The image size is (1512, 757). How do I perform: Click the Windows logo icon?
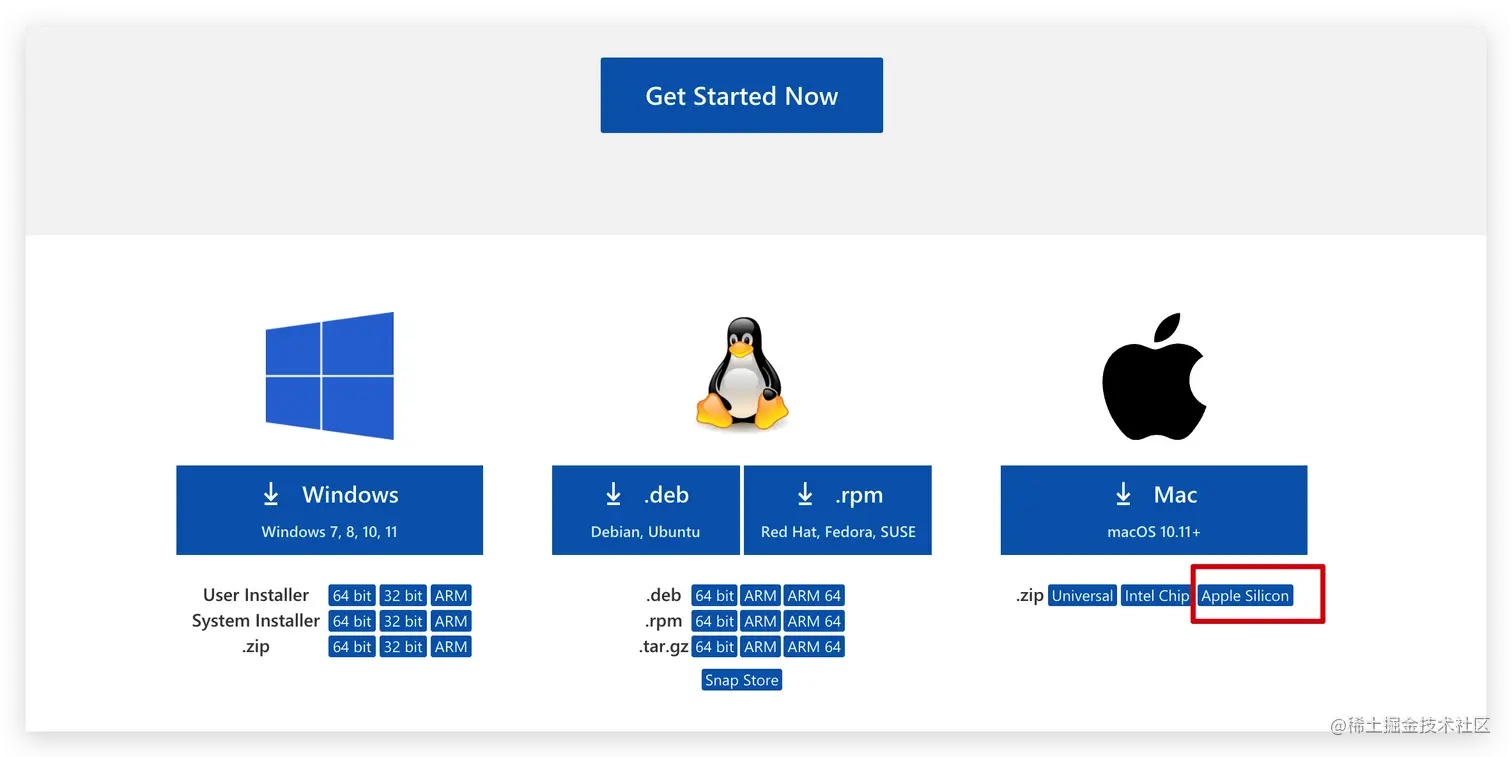click(x=330, y=376)
